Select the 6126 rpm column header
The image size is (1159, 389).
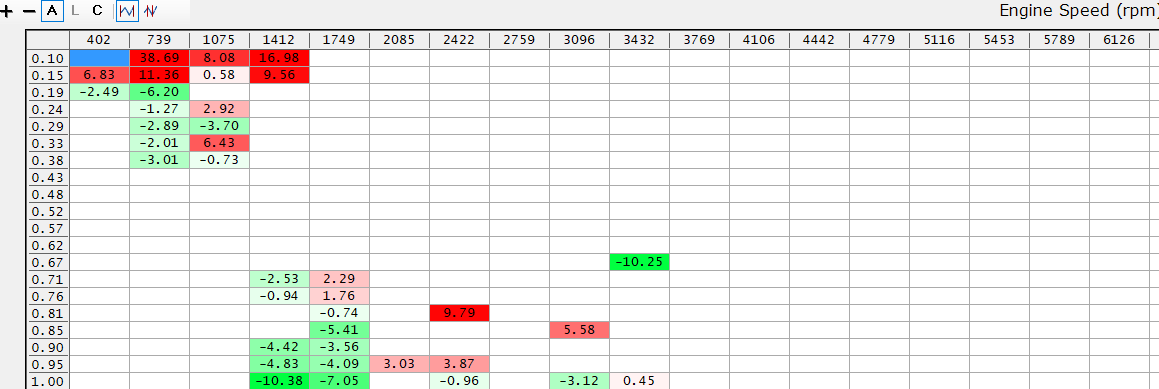[x=1118, y=40]
